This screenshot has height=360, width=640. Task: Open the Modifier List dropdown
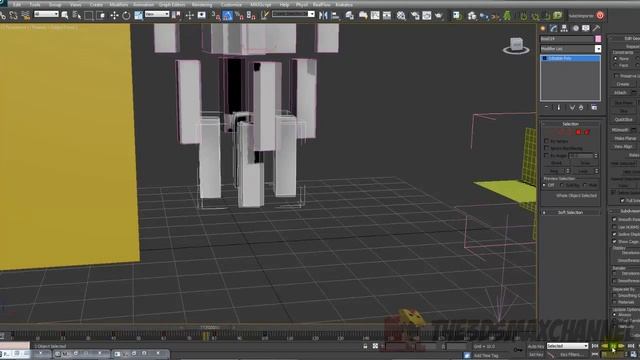tap(570, 49)
